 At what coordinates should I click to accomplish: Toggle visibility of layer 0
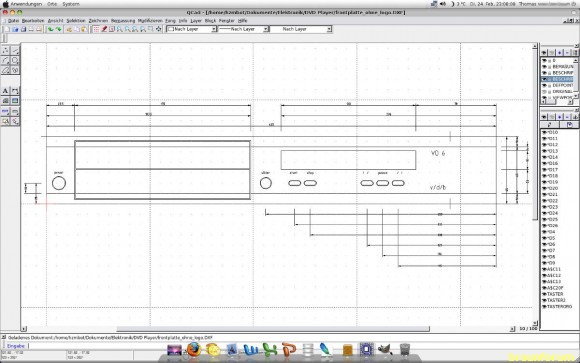pyautogui.click(x=544, y=61)
